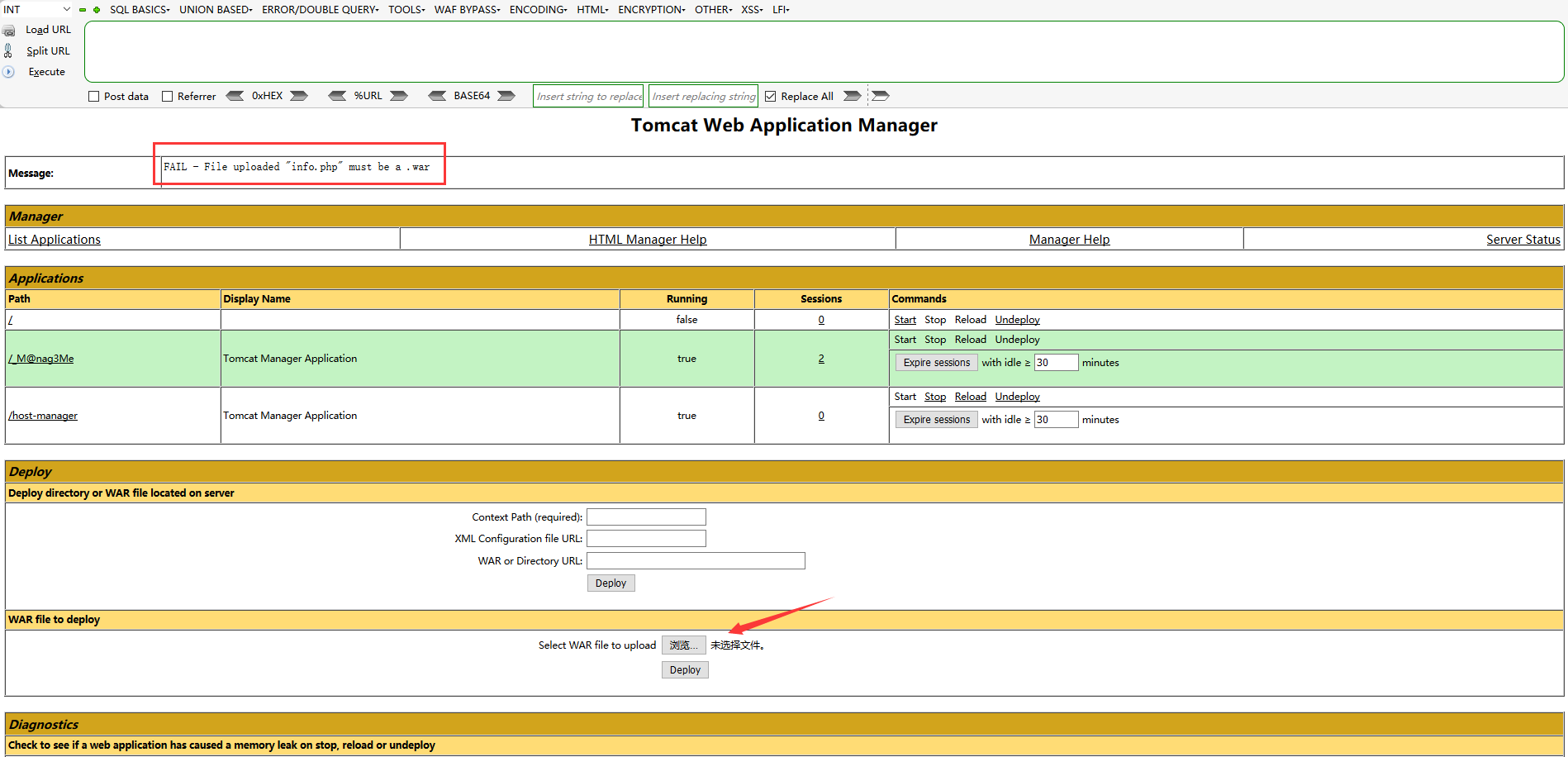Viewport: 1568px width, 757px height.
Task: Click left arrow before BASE64 to decode
Action: point(437,96)
